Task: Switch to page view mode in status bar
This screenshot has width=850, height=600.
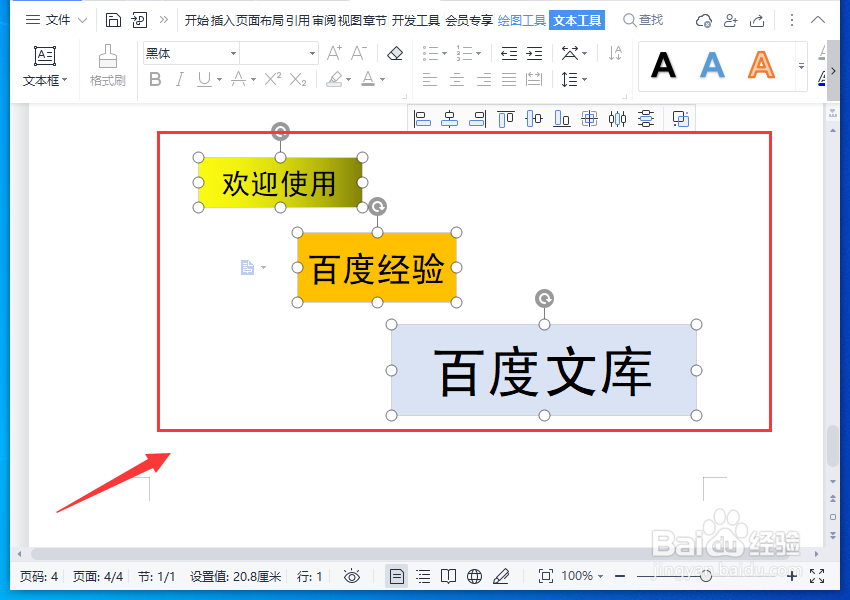Action: point(396,576)
